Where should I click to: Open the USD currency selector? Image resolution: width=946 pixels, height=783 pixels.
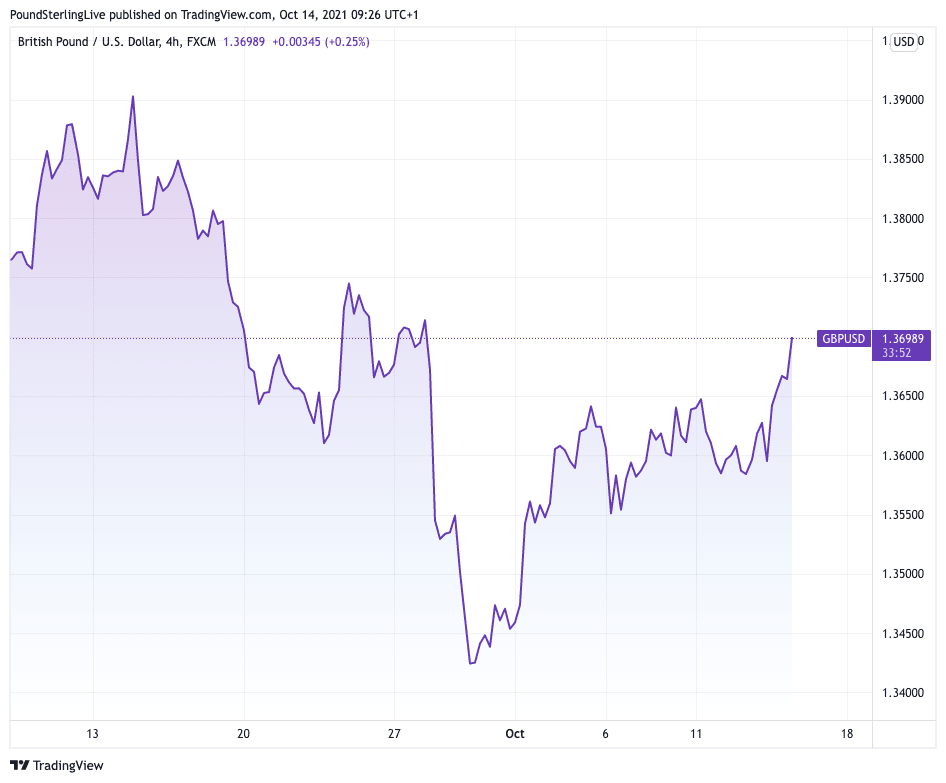tap(904, 41)
